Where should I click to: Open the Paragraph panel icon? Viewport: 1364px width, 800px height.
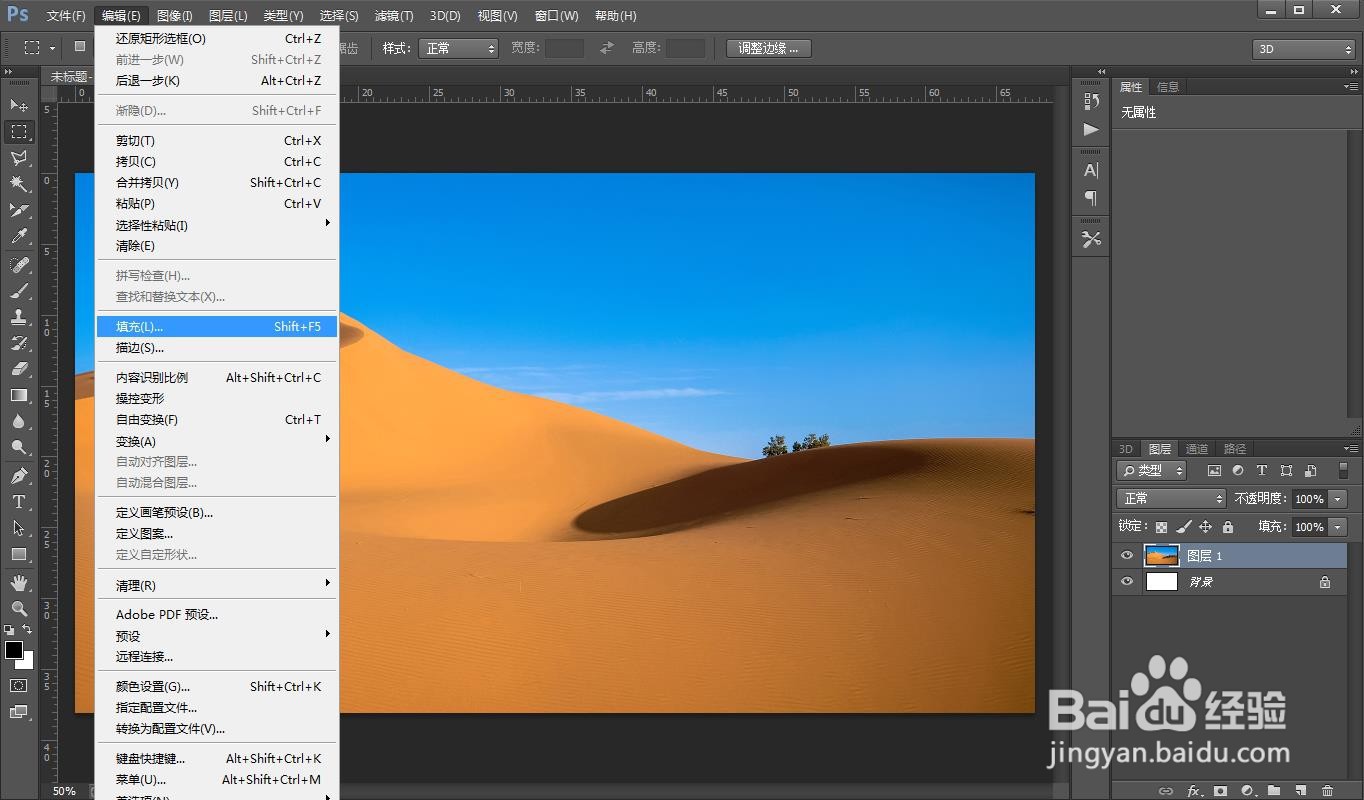(1091, 198)
